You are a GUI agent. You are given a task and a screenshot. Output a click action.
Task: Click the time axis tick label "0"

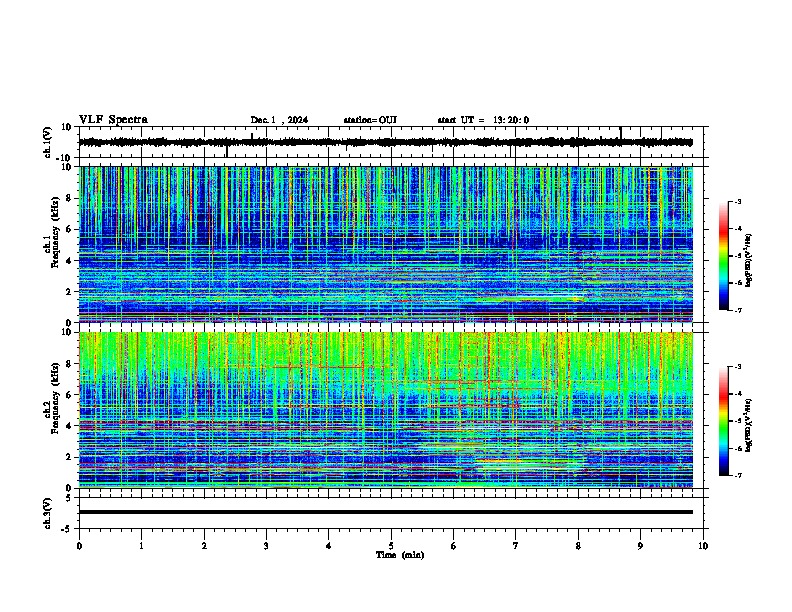[79, 546]
